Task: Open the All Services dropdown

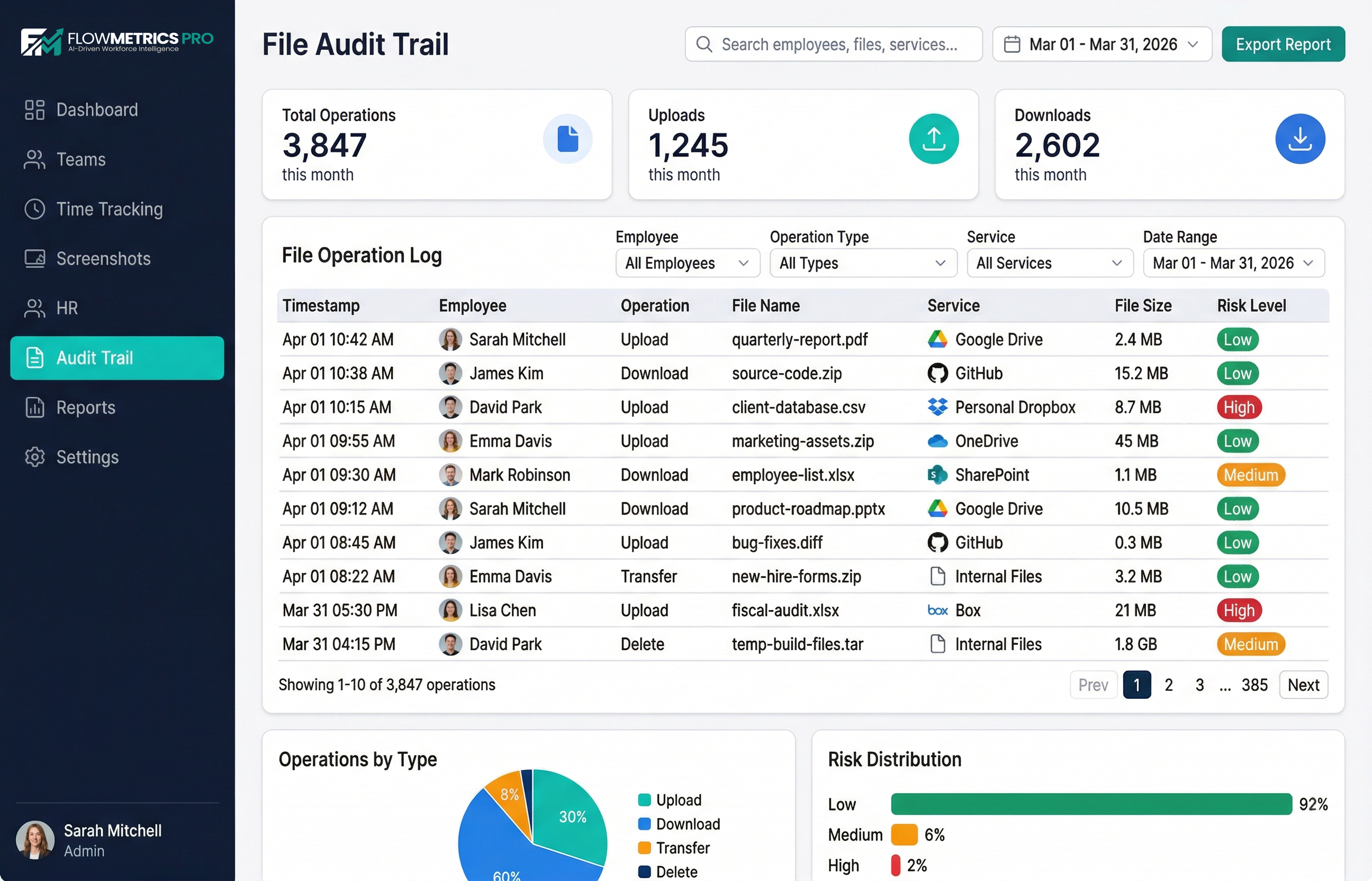Action: point(1050,263)
